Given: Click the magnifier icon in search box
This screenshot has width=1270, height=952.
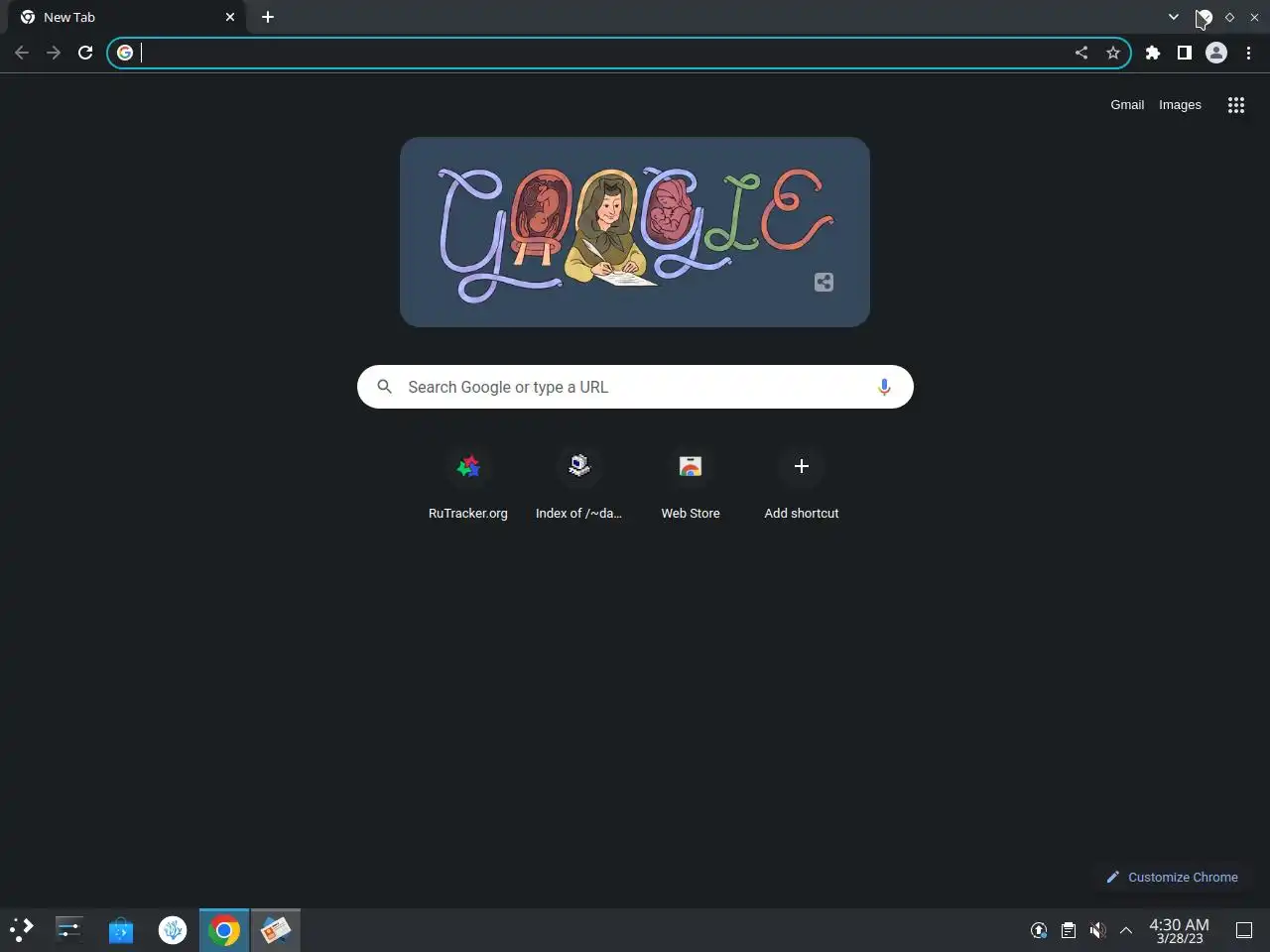Looking at the screenshot, I should (385, 387).
